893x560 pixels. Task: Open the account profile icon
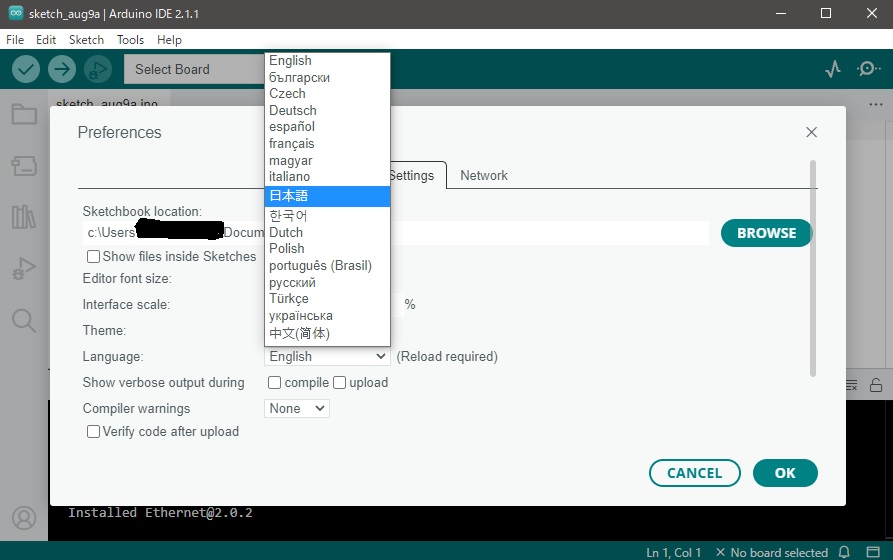(24, 518)
